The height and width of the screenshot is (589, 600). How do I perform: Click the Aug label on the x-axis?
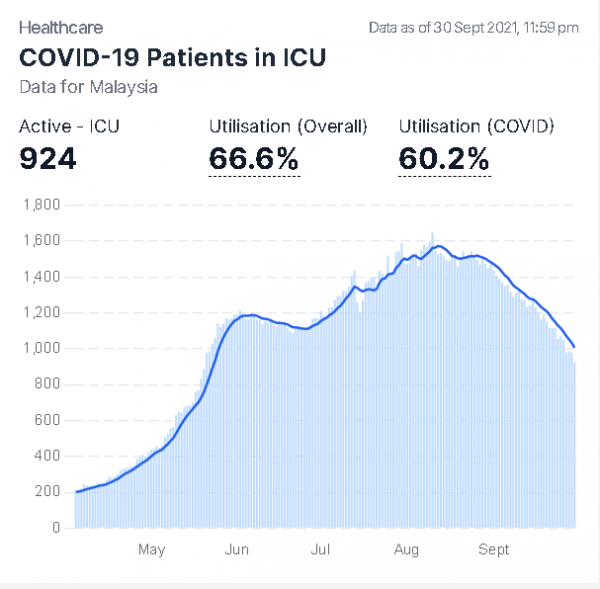(x=406, y=550)
